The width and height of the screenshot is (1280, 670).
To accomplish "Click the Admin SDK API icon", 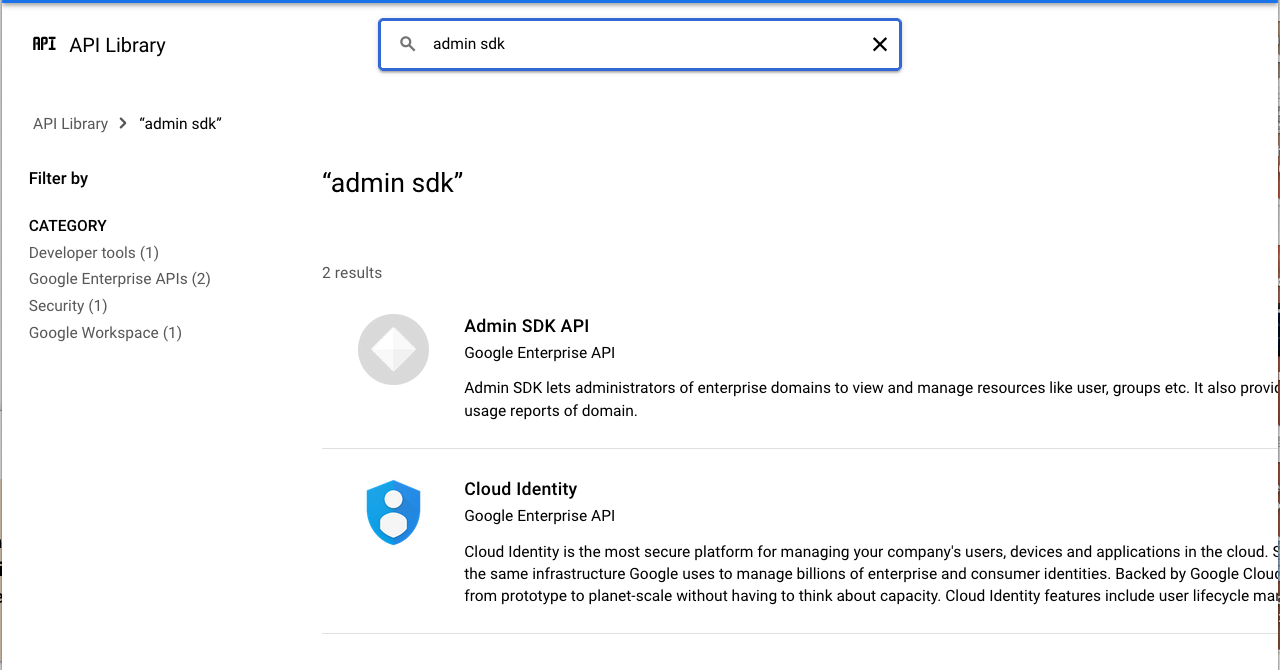I will point(393,350).
